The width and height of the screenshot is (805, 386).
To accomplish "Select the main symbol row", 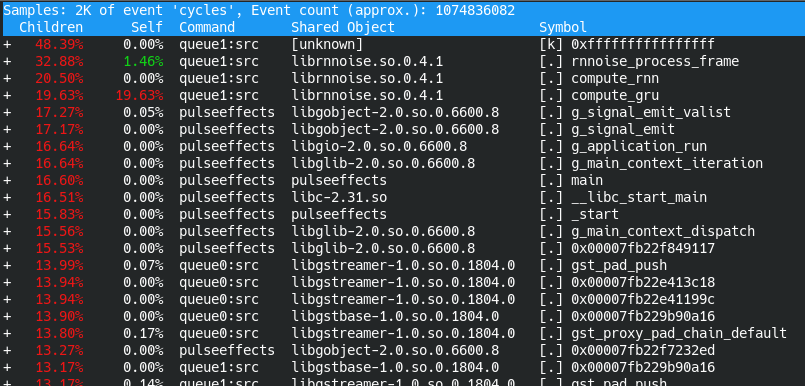I will (x=402, y=180).
